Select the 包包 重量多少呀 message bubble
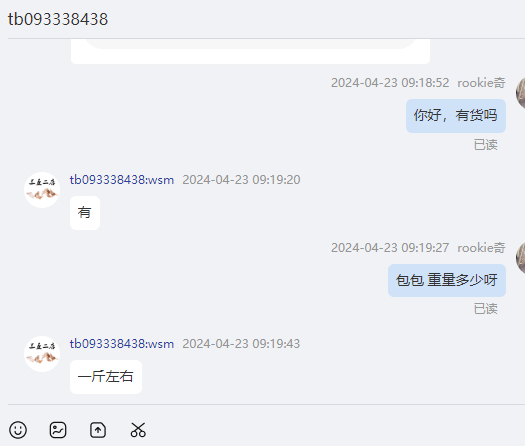Image resolution: width=525 pixels, height=446 pixels. point(447,280)
